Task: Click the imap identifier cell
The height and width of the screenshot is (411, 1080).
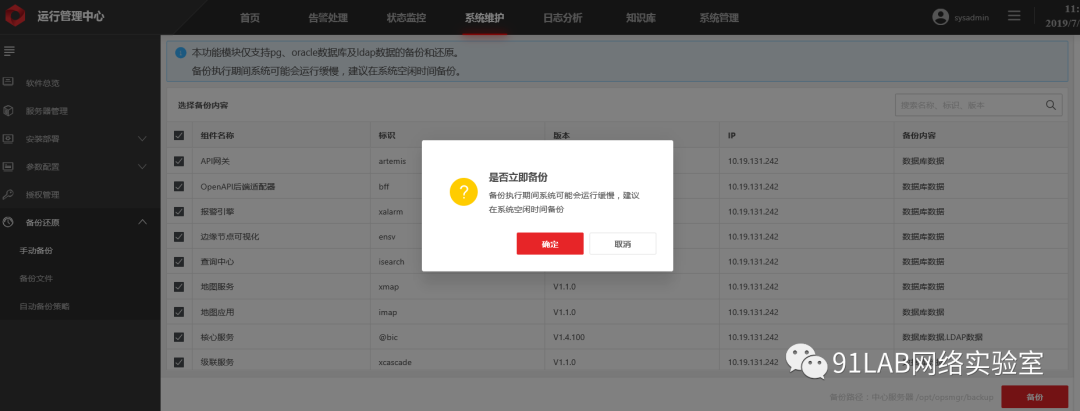Action: pos(388,312)
